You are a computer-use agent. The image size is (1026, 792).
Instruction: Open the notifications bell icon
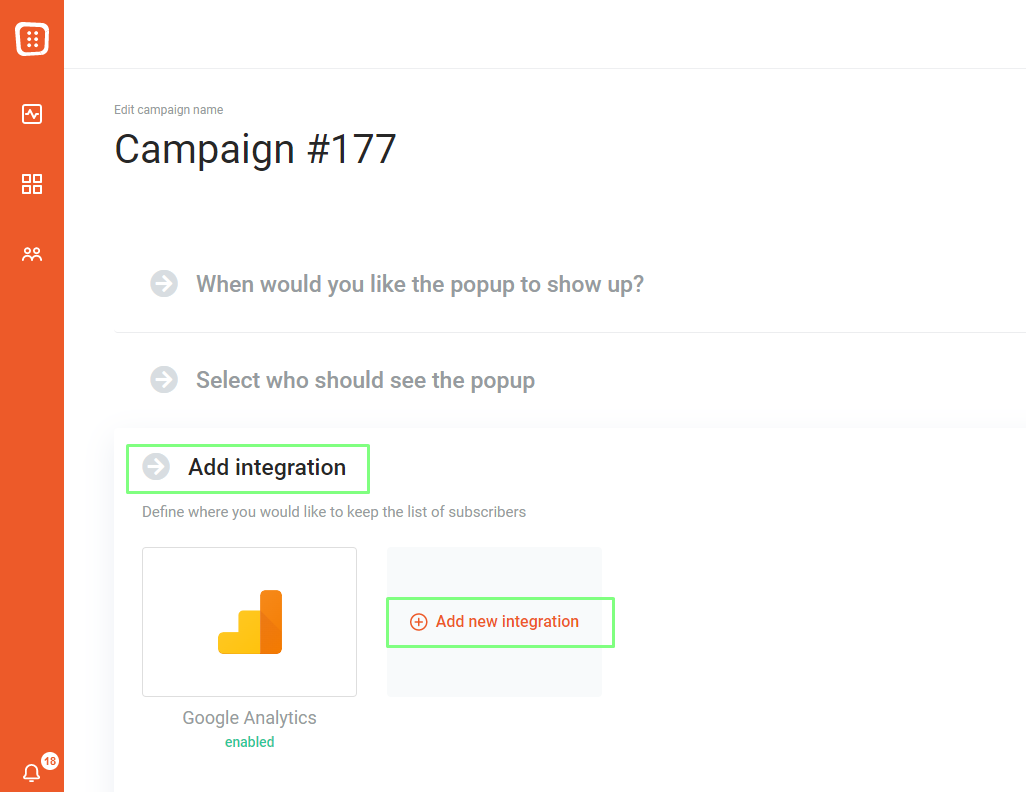(31, 773)
